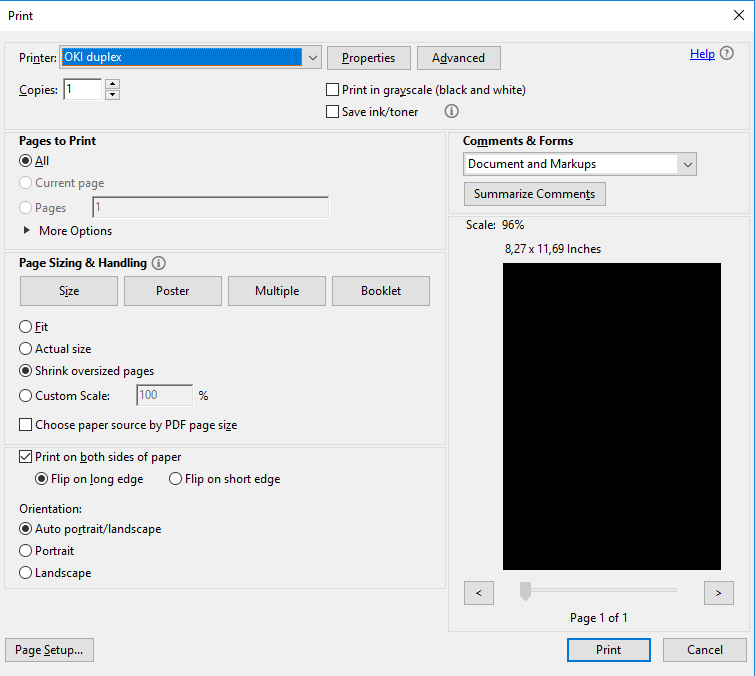Select Shrink oversized pages option
This screenshot has height=676, width=755.
26,371
